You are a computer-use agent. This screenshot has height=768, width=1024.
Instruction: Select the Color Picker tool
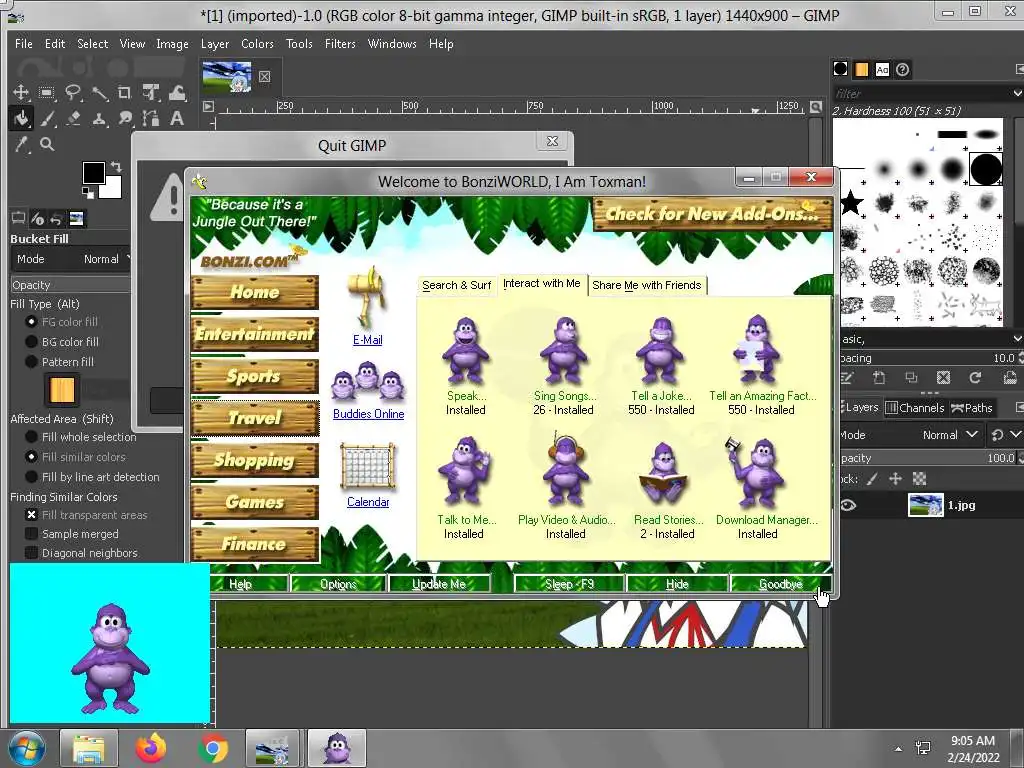point(22,144)
